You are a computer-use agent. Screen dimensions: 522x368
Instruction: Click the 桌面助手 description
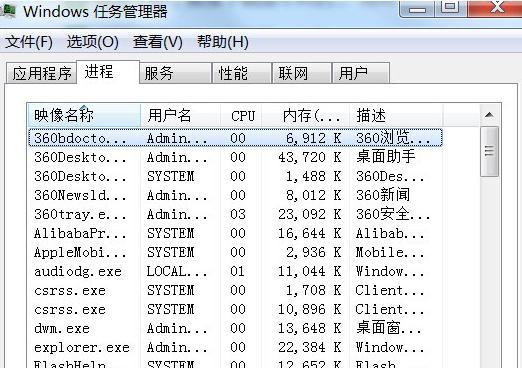pyautogui.click(x=385, y=157)
